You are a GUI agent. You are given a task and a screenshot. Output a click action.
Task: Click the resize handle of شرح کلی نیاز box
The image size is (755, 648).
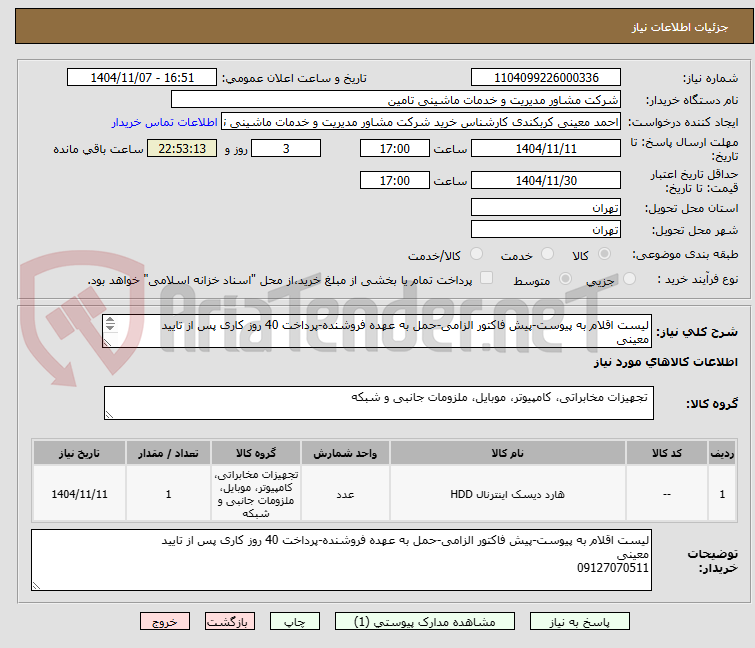[107, 343]
